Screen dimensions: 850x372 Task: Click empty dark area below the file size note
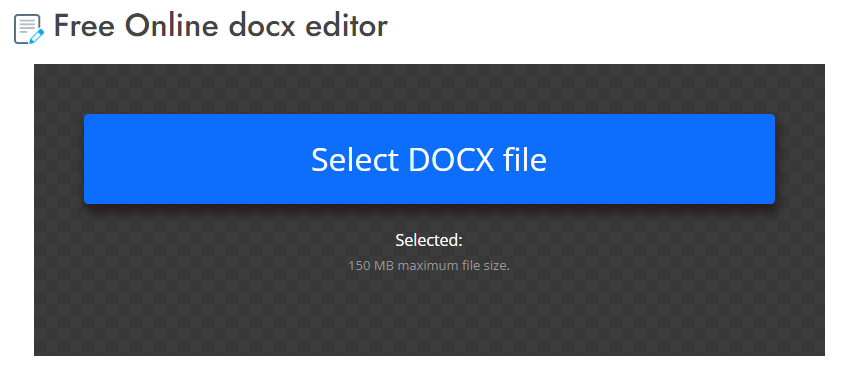[x=429, y=315]
